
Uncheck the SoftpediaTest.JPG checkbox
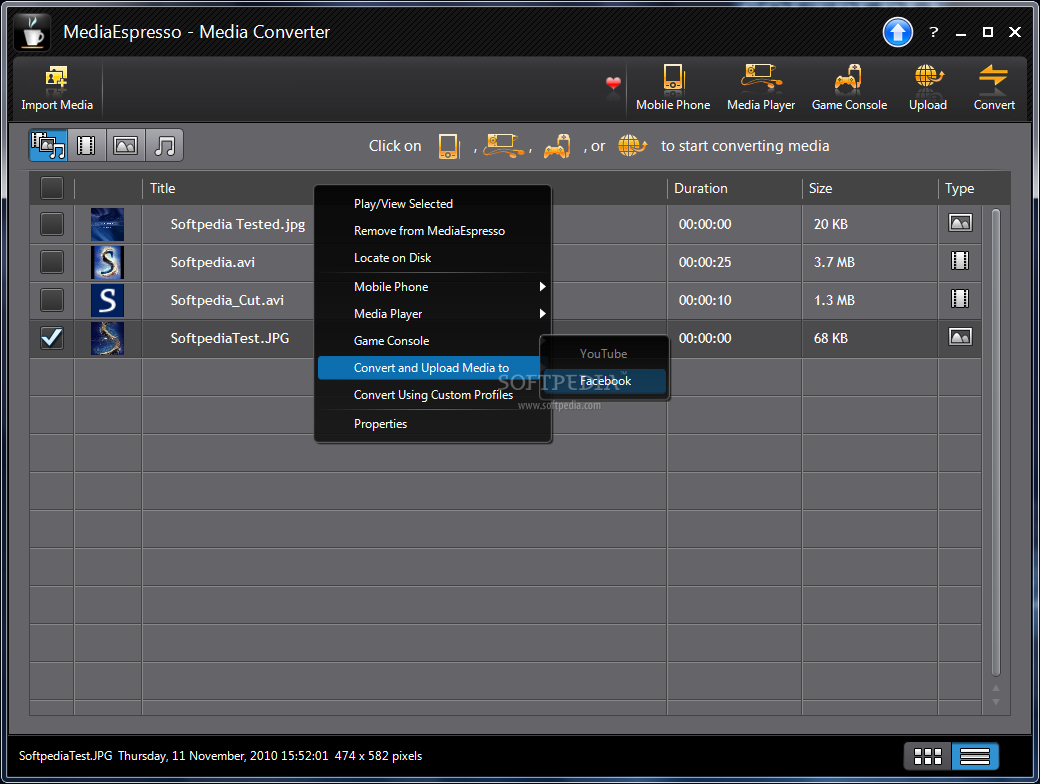click(x=52, y=338)
